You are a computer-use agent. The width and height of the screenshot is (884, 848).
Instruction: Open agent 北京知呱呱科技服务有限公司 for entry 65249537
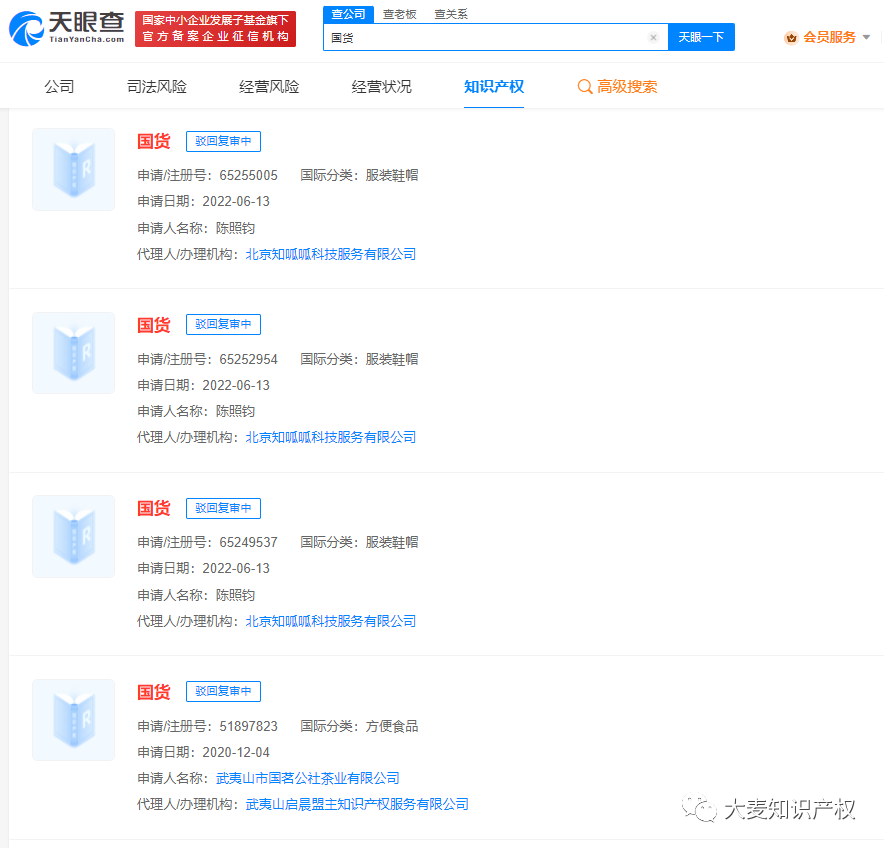click(x=331, y=621)
